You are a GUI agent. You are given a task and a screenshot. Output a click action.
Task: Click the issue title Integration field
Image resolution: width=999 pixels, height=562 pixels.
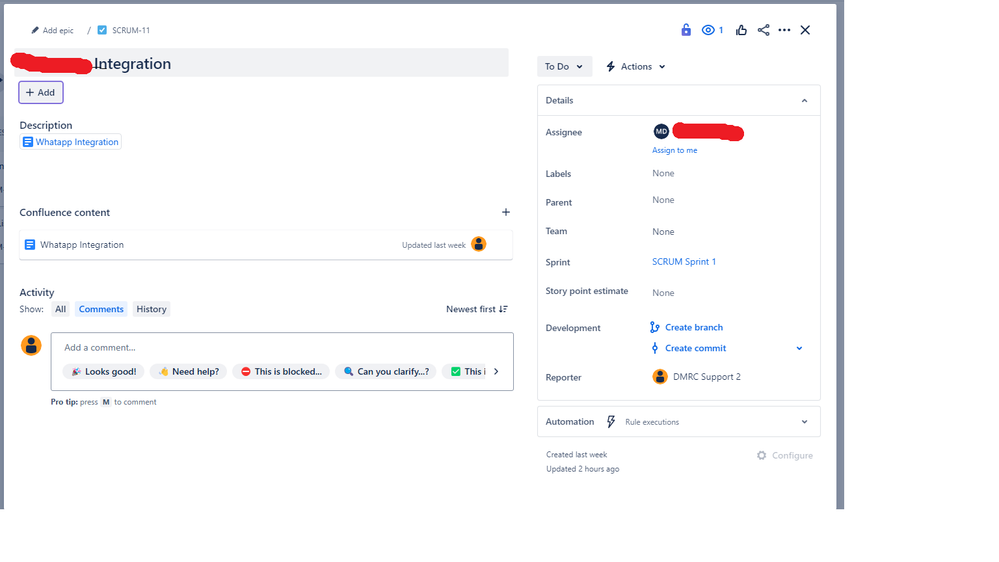coord(261,63)
